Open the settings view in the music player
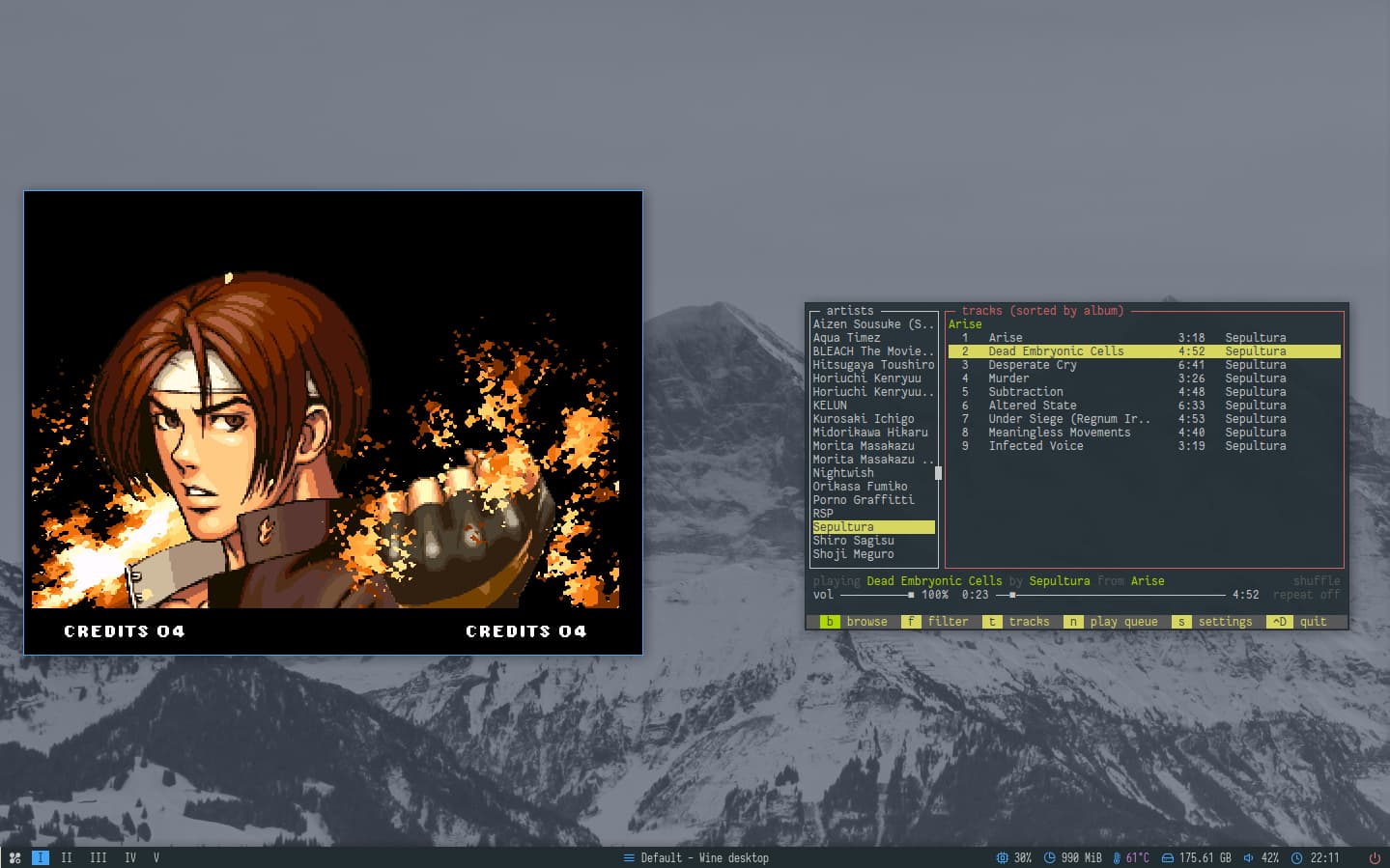The height and width of the screenshot is (868, 1390). coord(1212,622)
